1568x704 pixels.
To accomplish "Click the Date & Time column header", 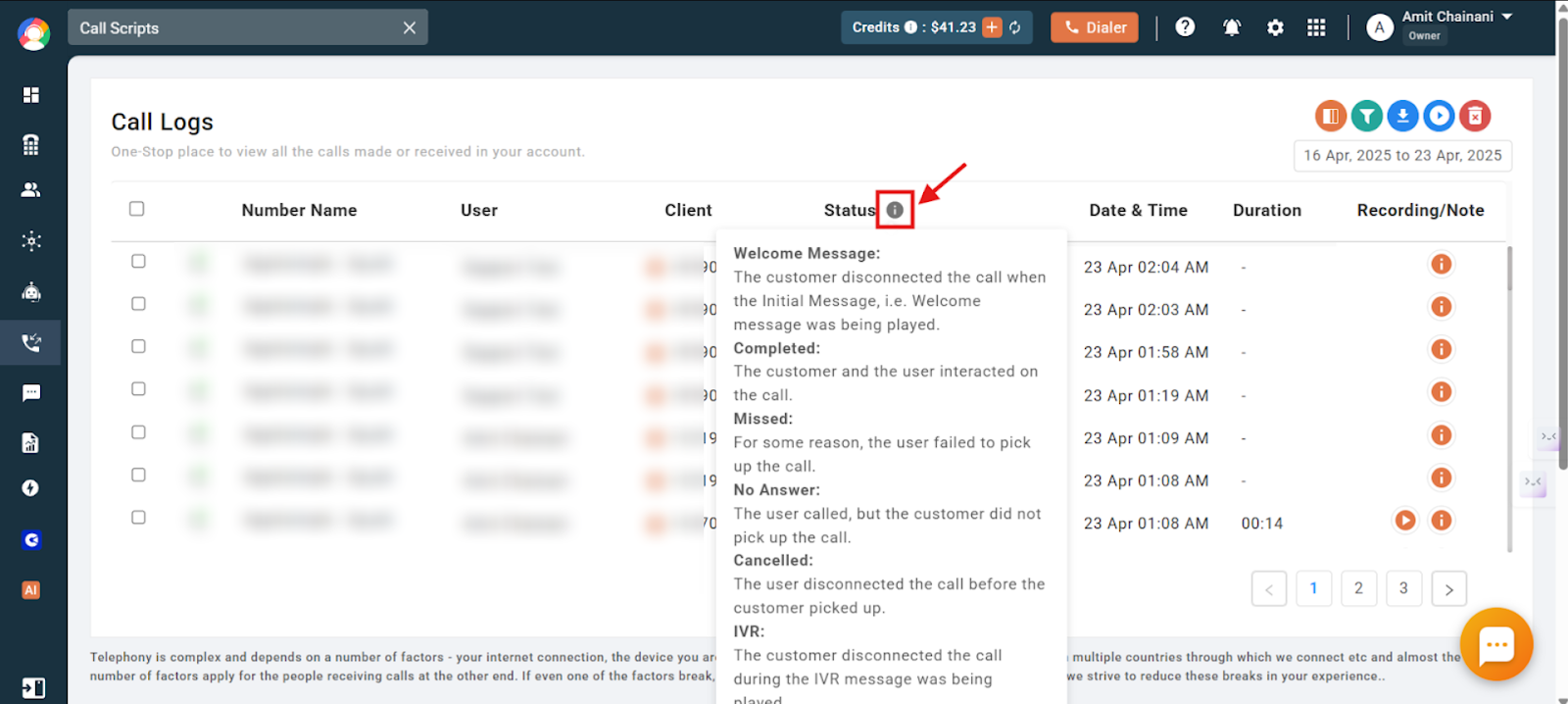I will [1138, 211].
